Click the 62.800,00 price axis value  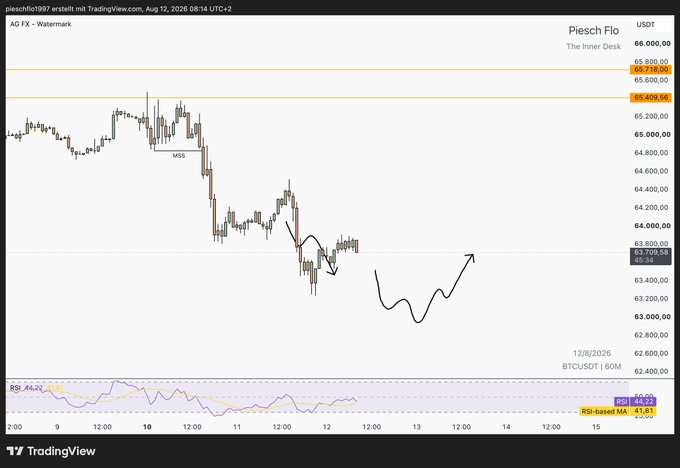pos(651,335)
